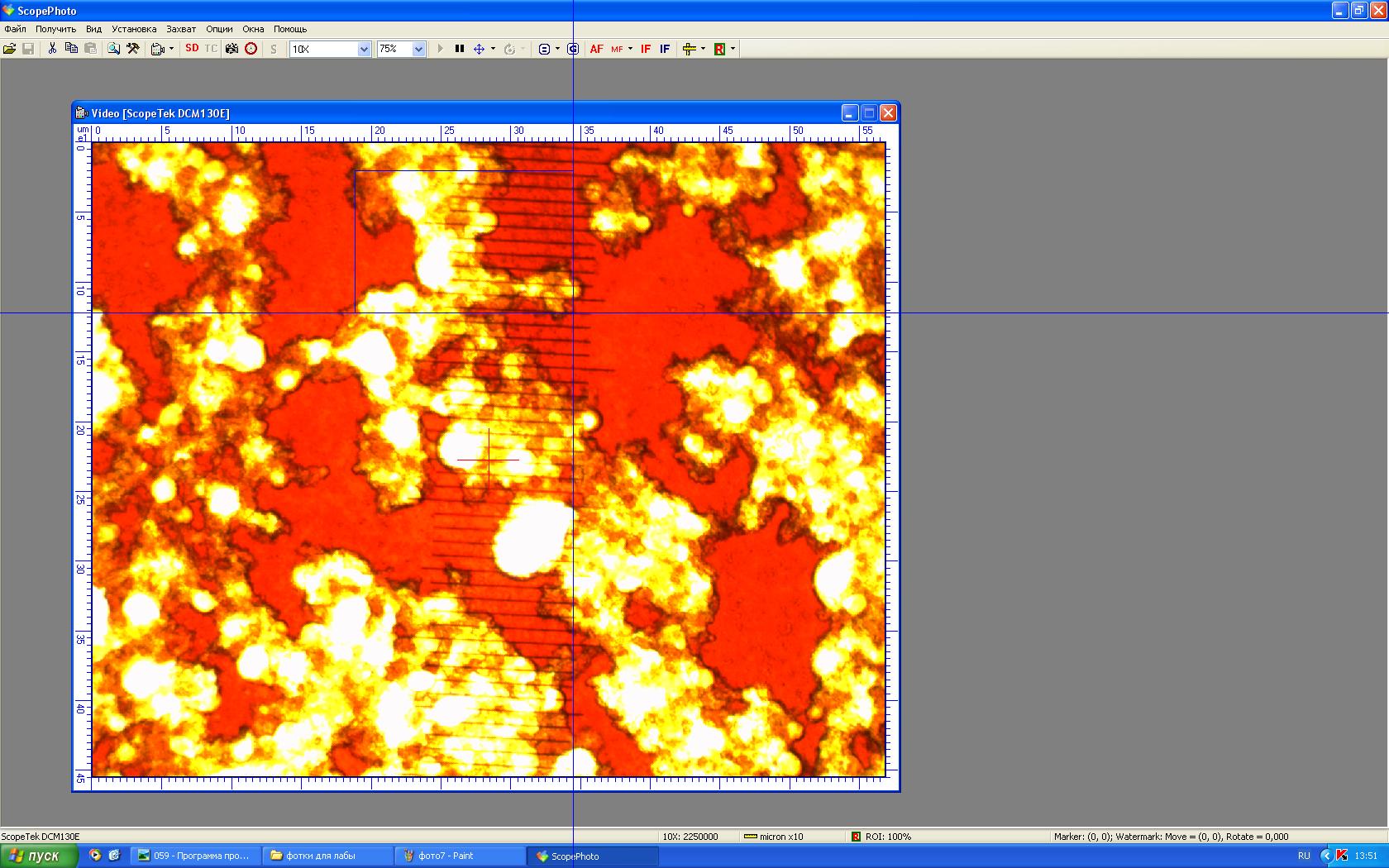Click the 13:51 clock in the system tray
This screenshot has width=1389, height=868.
point(1366,856)
